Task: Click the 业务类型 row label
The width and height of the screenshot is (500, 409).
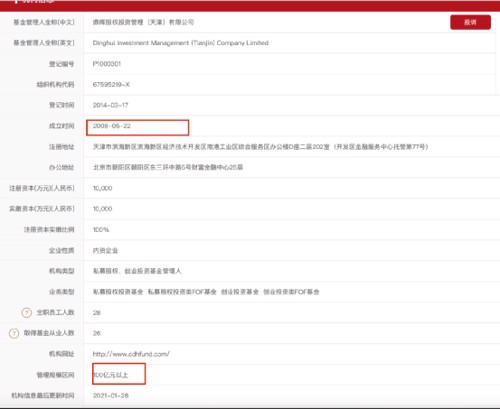Action: 62,292
